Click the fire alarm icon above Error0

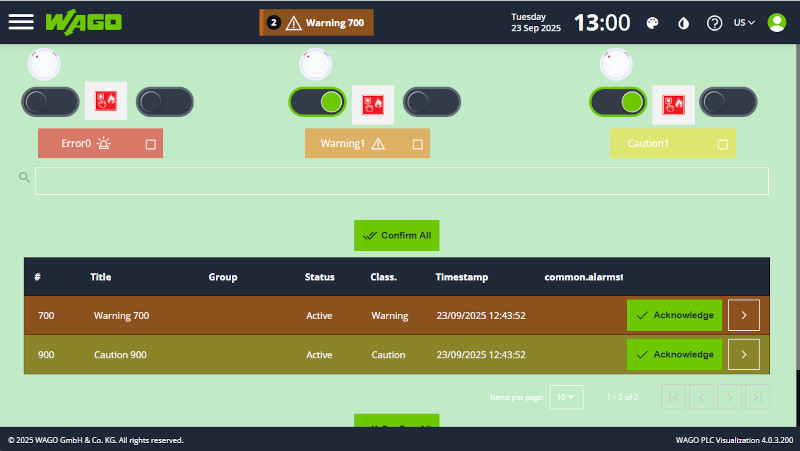click(x=106, y=102)
